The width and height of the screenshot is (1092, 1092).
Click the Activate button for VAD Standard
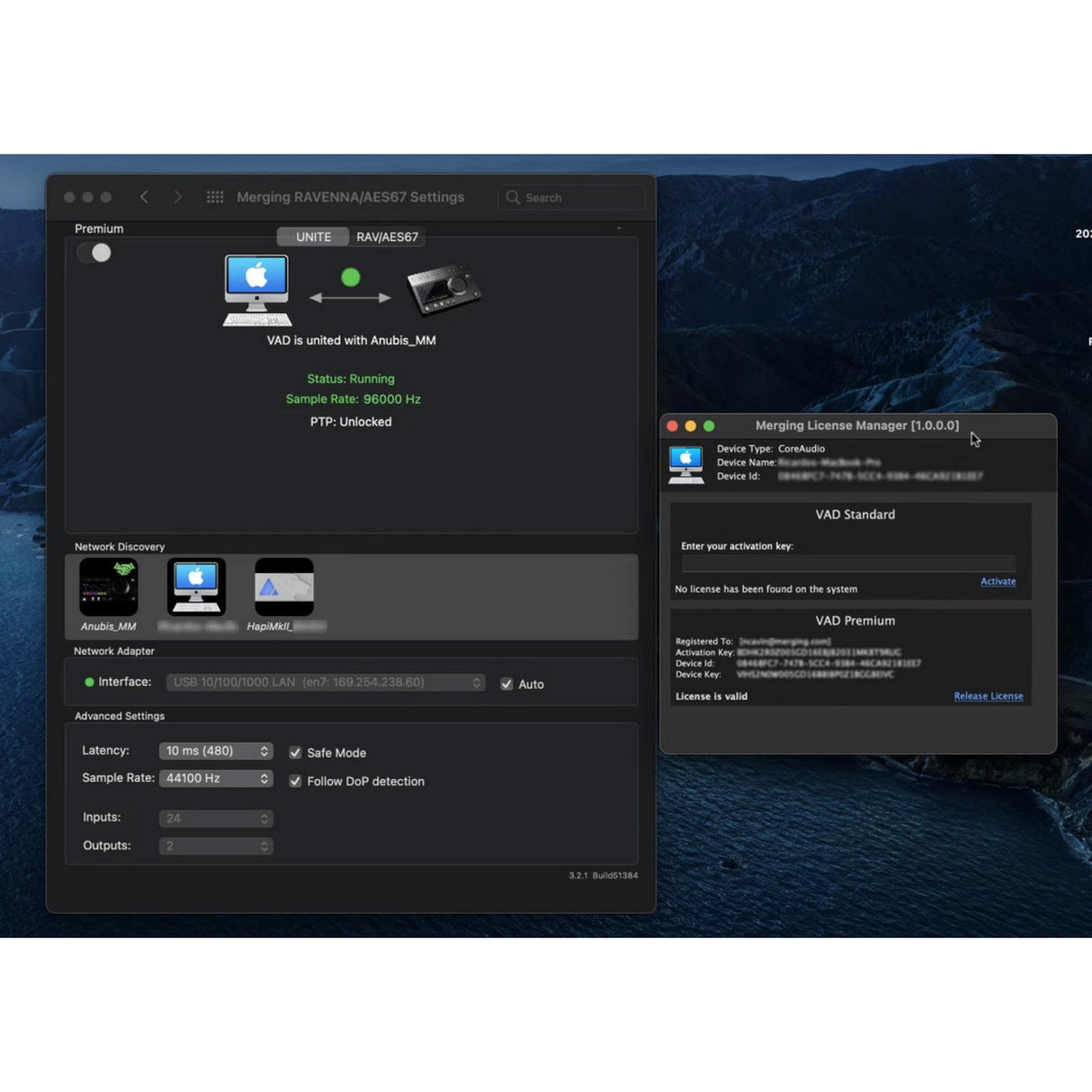pyautogui.click(x=998, y=581)
